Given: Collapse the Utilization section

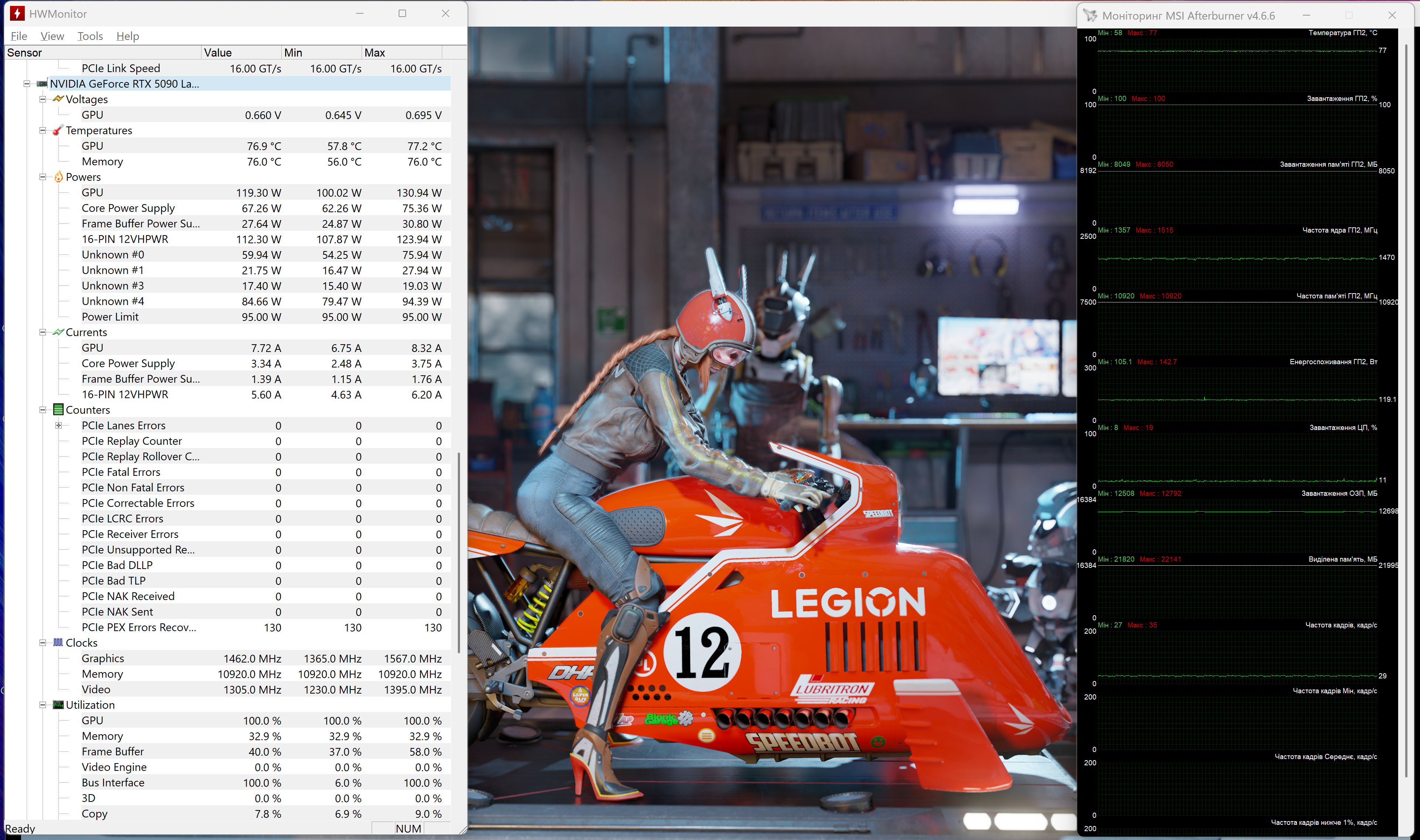Looking at the screenshot, I should coord(43,705).
